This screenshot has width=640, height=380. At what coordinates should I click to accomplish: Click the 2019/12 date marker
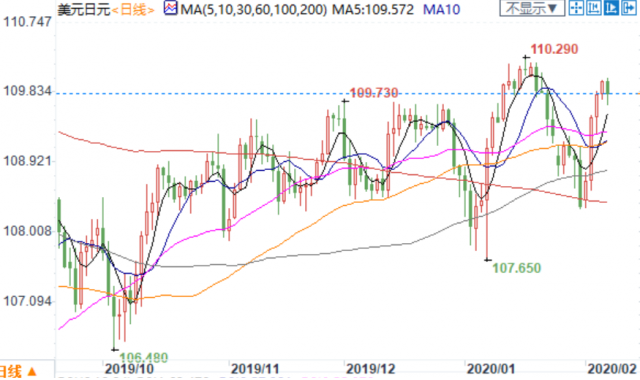pyautogui.click(x=371, y=369)
